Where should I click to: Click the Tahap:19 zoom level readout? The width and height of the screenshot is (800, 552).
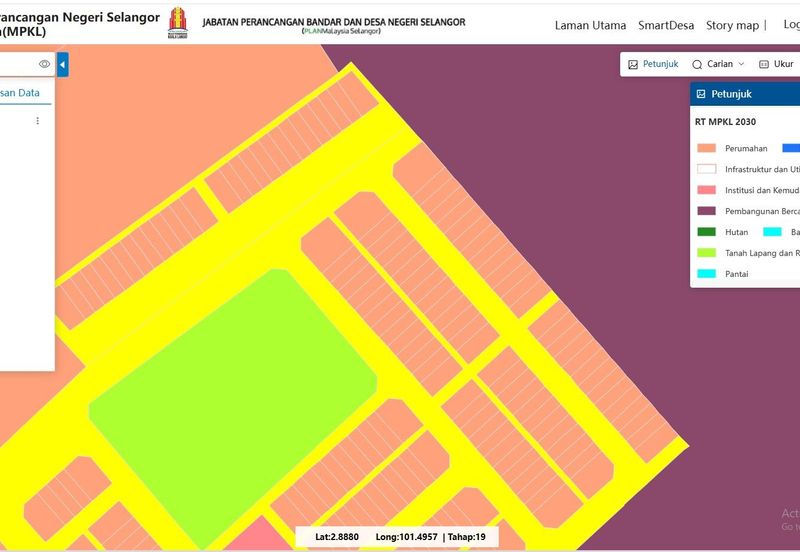(467, 537)
